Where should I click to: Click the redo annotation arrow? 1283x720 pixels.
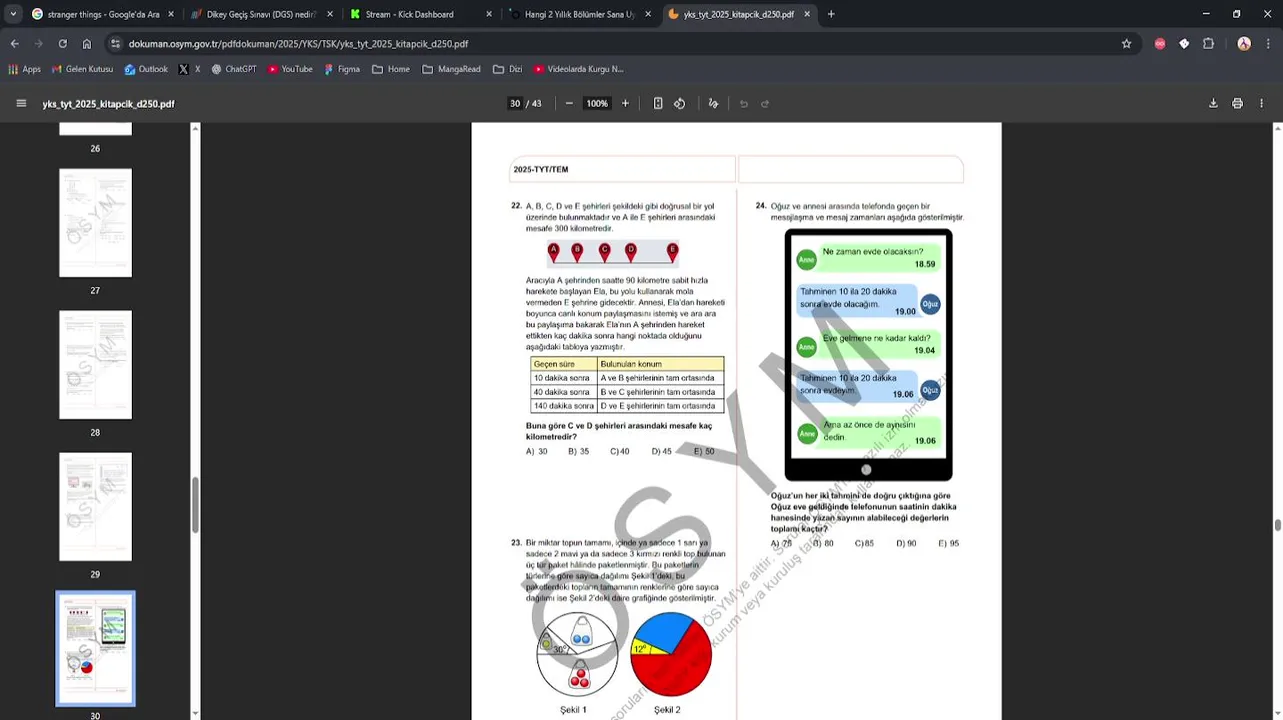(765, 103)
